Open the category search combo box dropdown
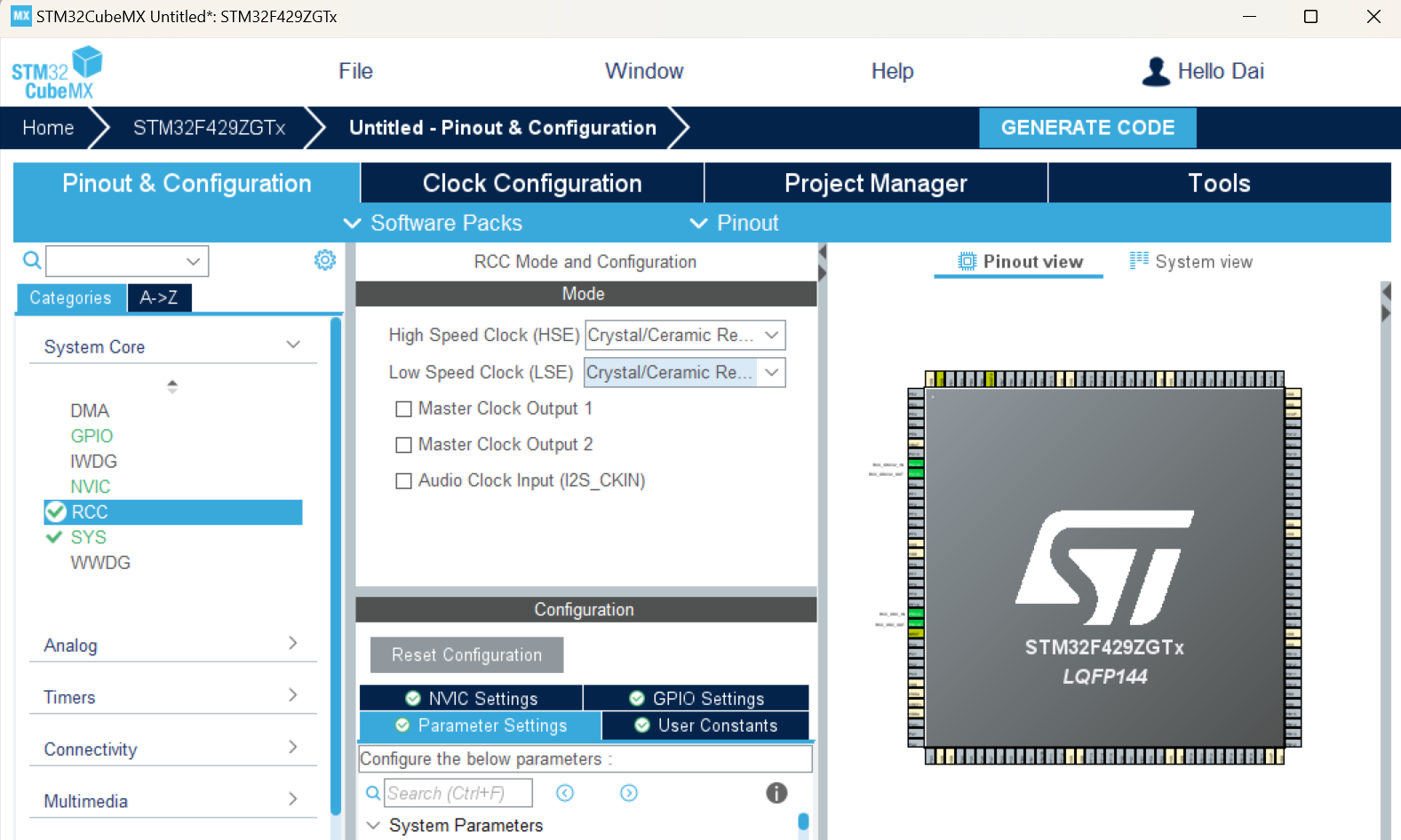 click(x=193, y=261)
